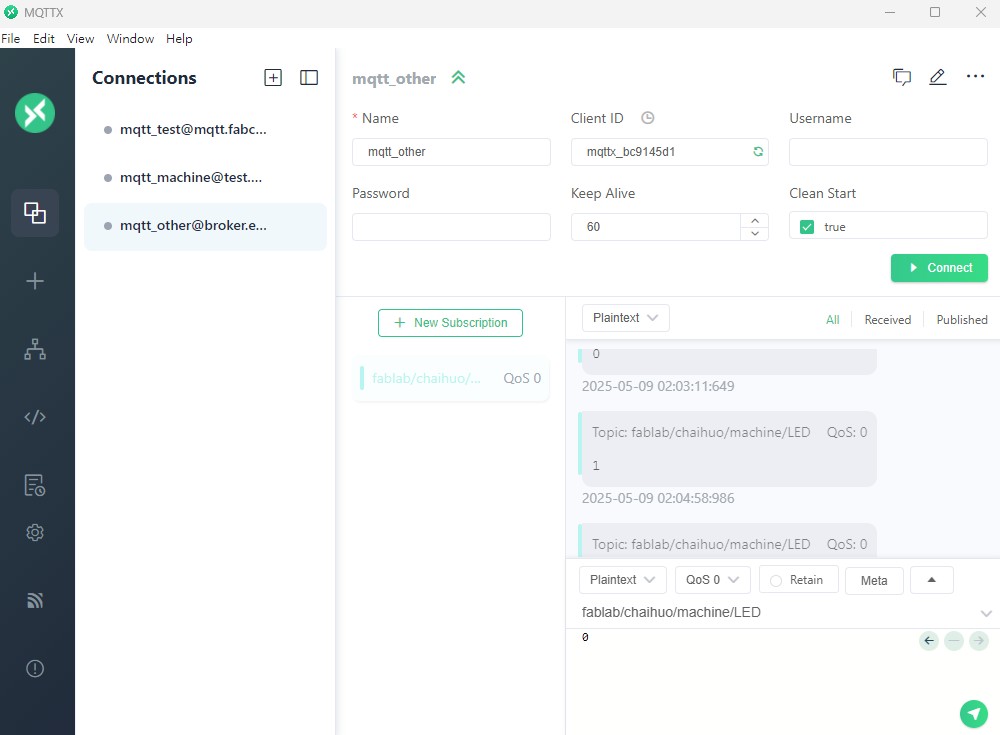Open the Log page in the sidebar
This screenshot has width=1000, height=735.
[35, 485]
